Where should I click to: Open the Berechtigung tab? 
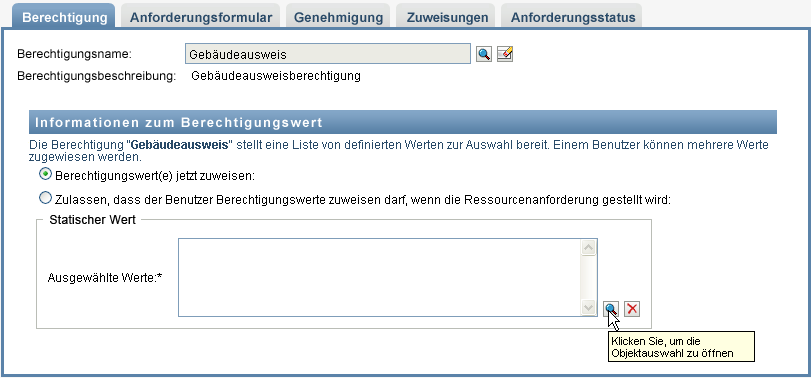tap(64, 17)
